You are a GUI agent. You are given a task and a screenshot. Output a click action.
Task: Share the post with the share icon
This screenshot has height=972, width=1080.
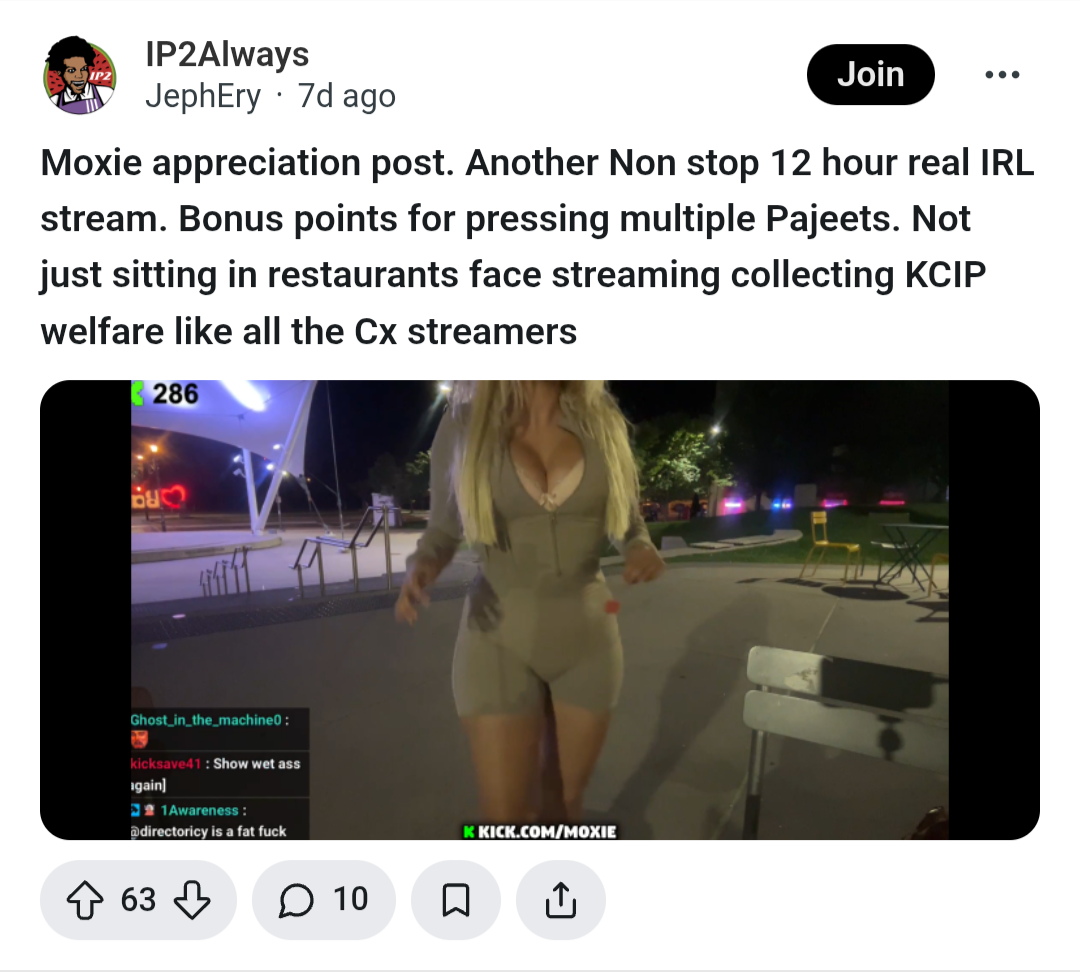(561, 900)
